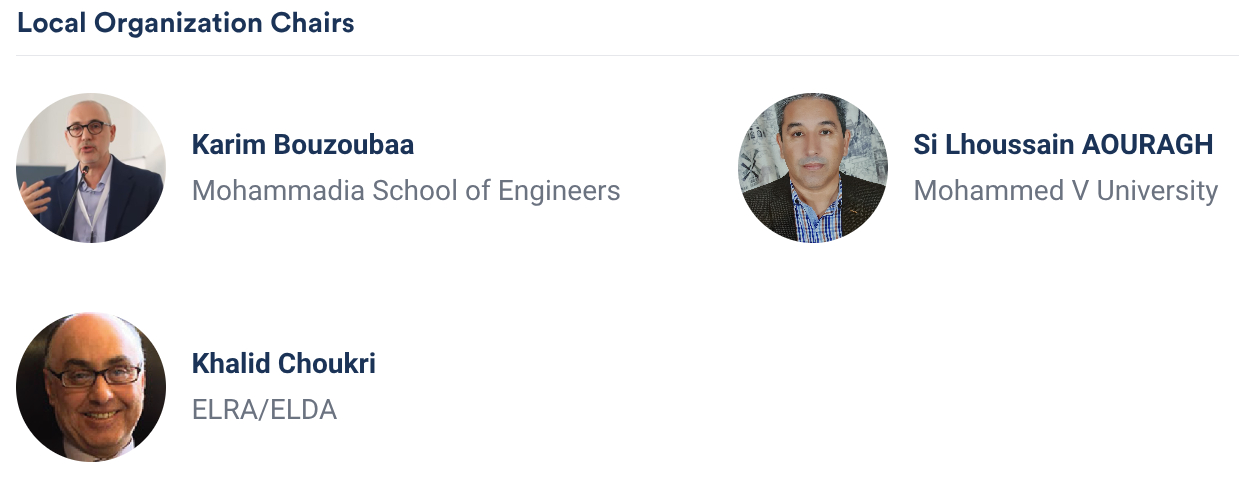Select Khalid Choukri's avatar image
This screenshot has width=1239, height=479.
coord(91,387)
